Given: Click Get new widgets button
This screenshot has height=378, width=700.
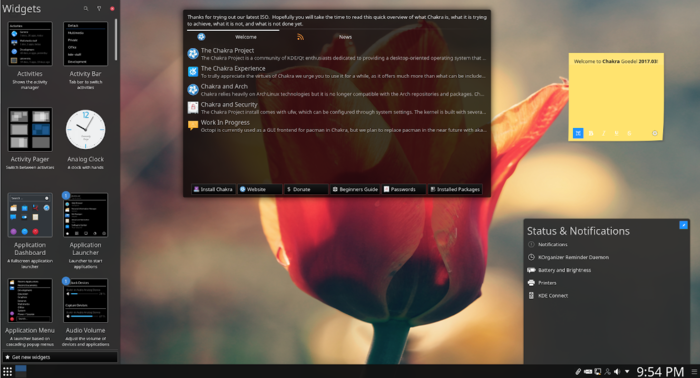Looking at the screenshot, I should (x=60, y=357).
